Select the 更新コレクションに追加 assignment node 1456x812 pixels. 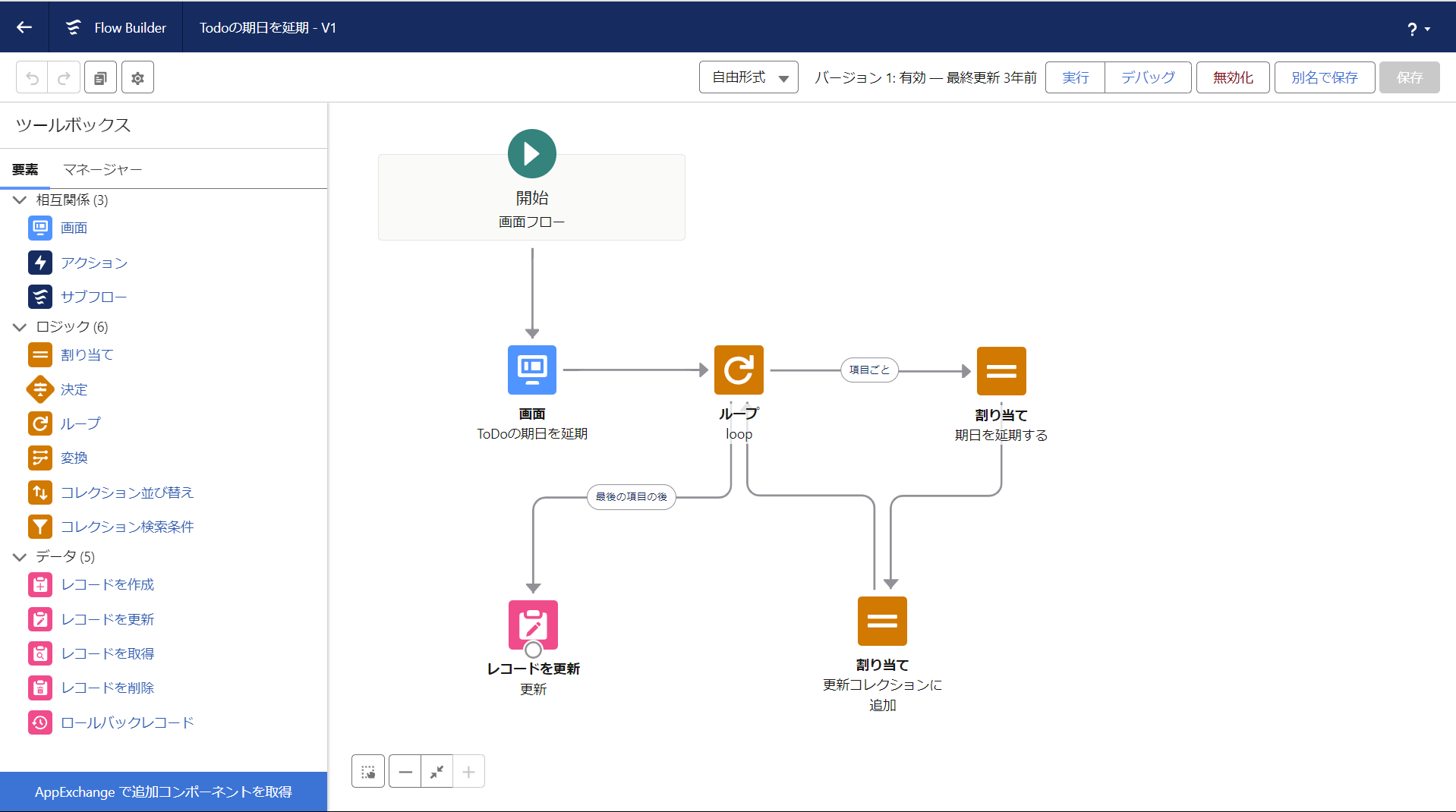click(882, 621)
